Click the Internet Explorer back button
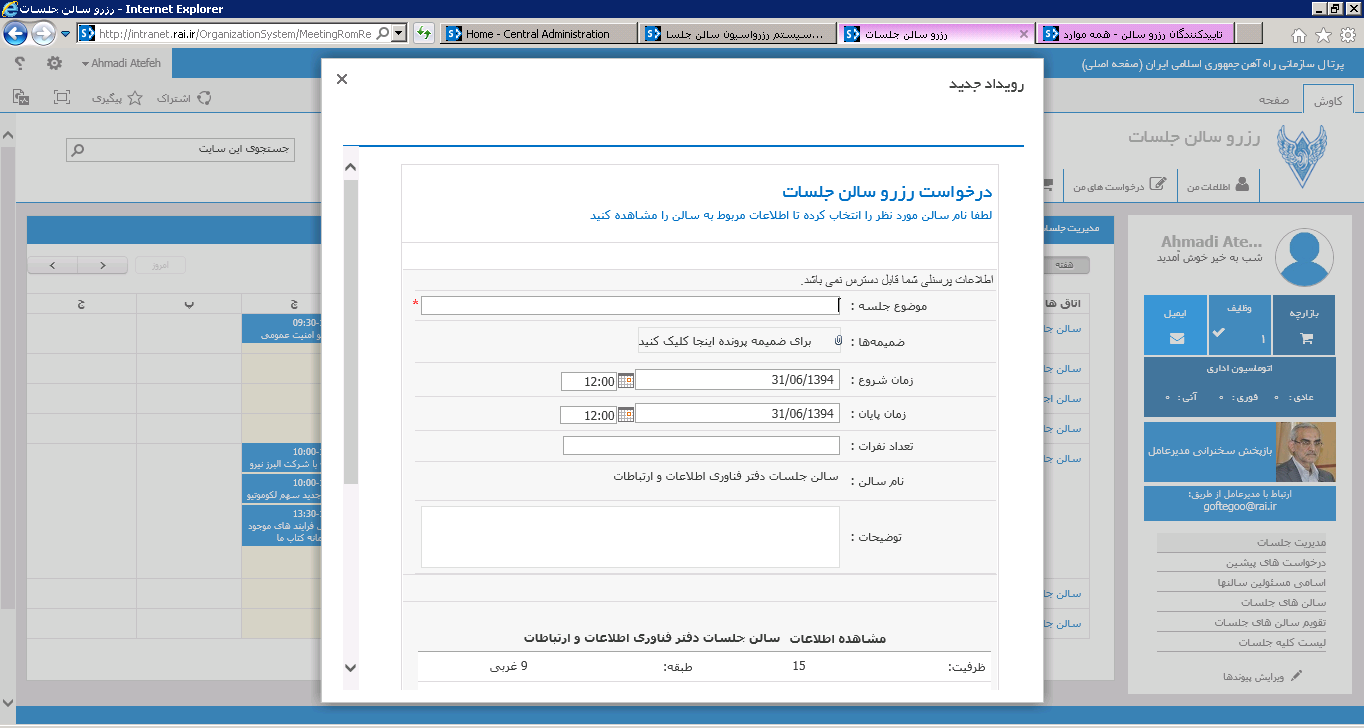1364x728 pixels. (x=16, y=34)
